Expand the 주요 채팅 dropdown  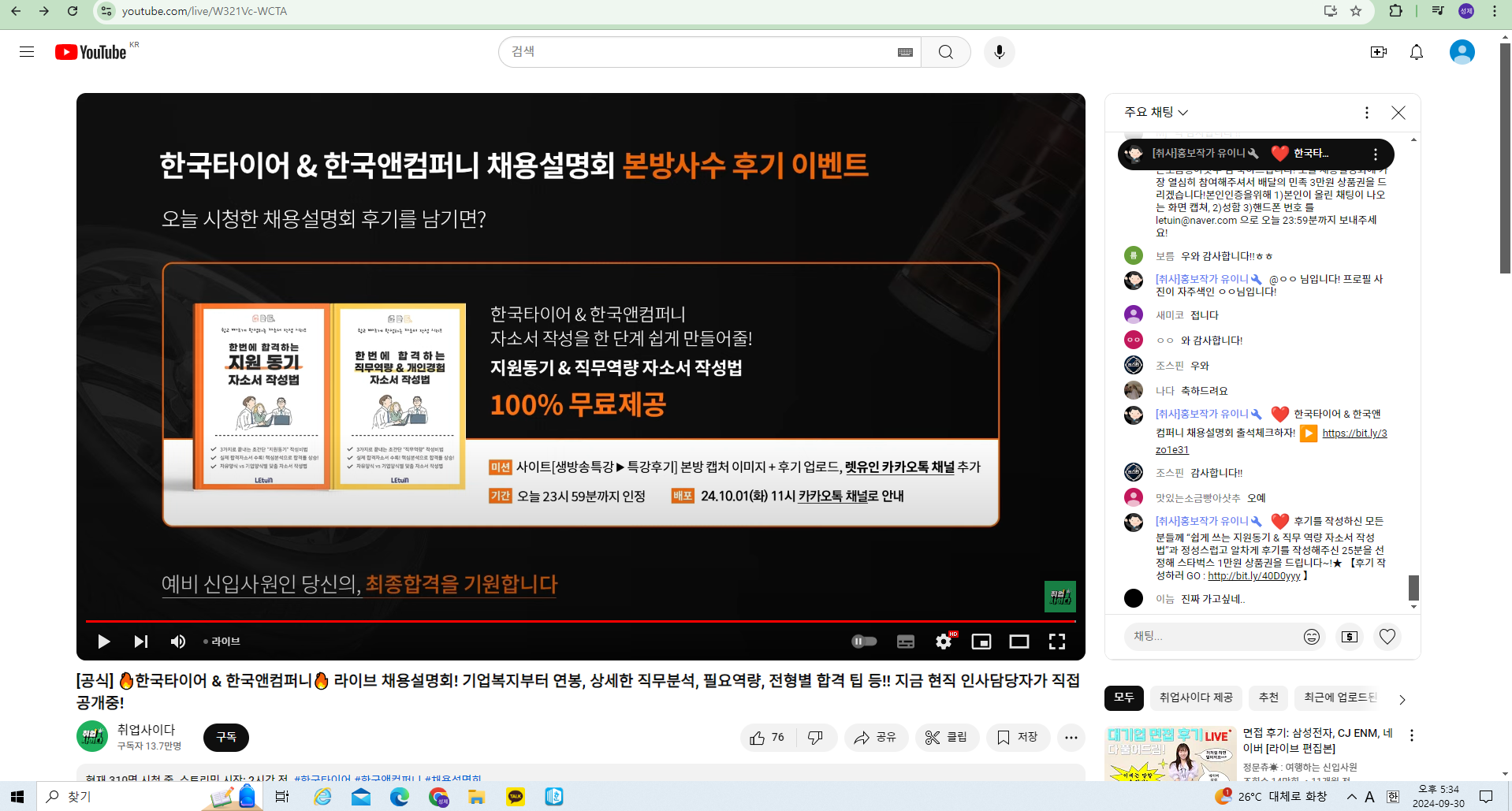[x=1156, y=113]
